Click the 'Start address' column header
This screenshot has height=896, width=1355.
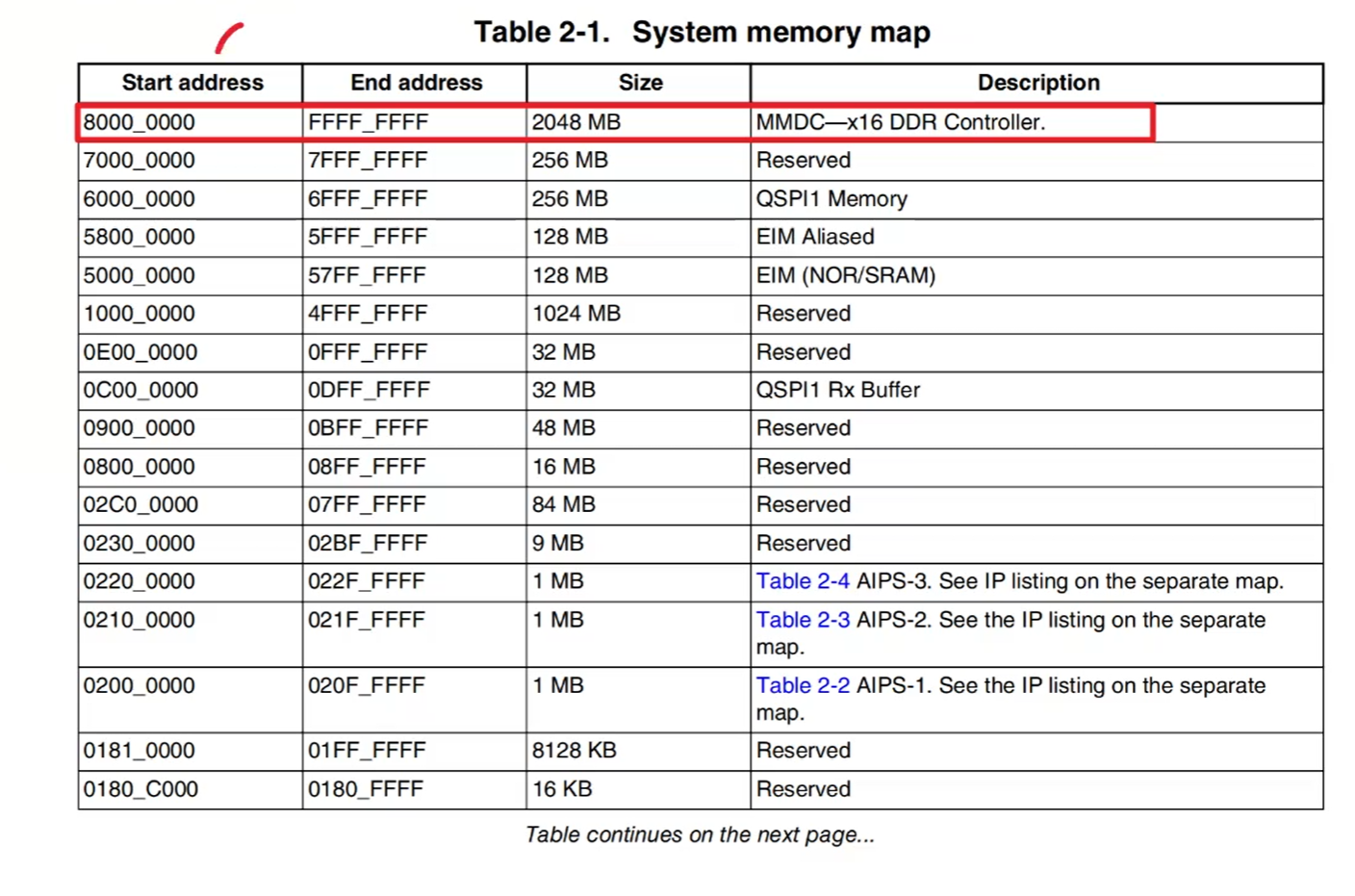click(x=192, y=83)
